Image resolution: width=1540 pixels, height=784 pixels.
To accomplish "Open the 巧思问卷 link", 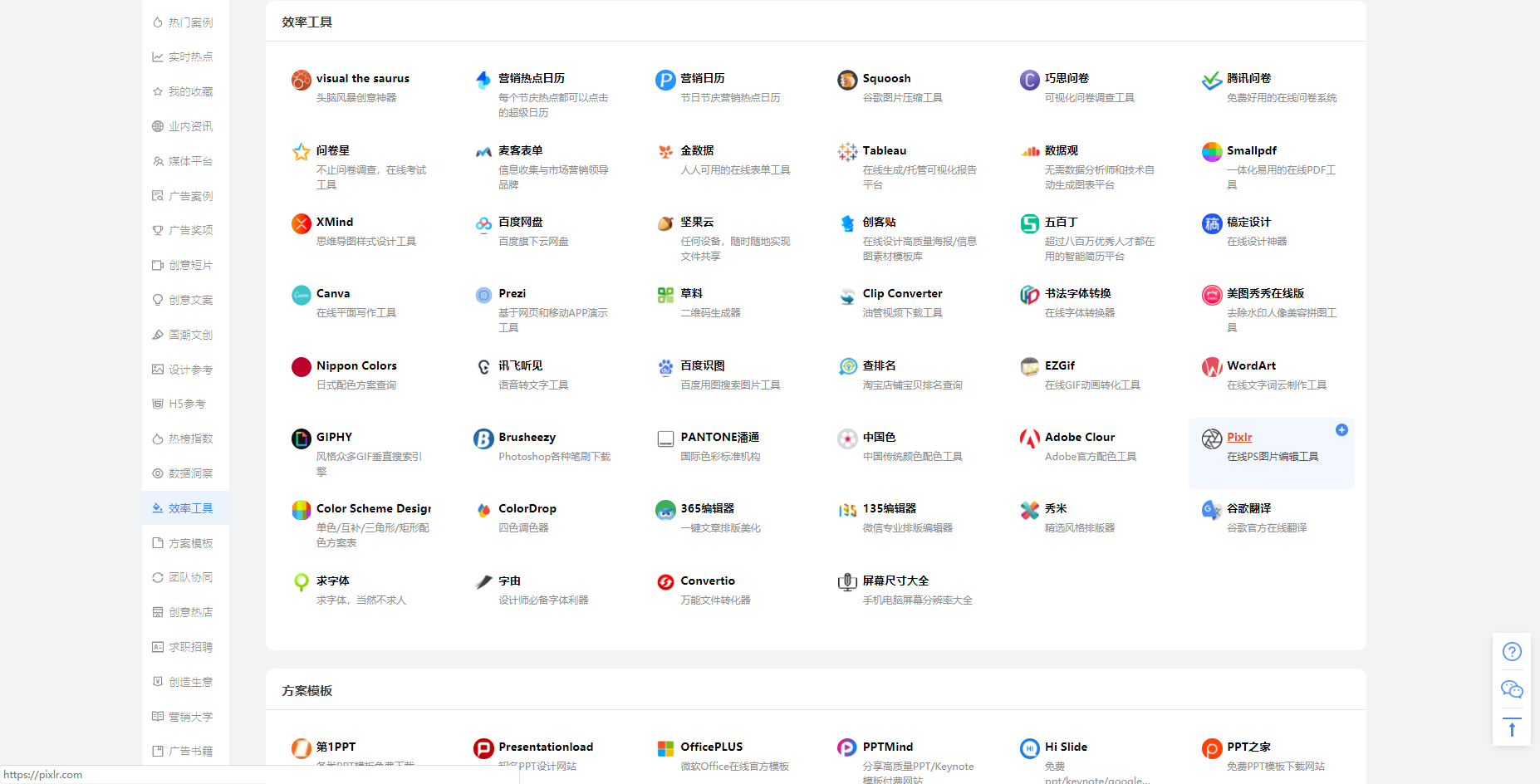I will pos(1067,78).
